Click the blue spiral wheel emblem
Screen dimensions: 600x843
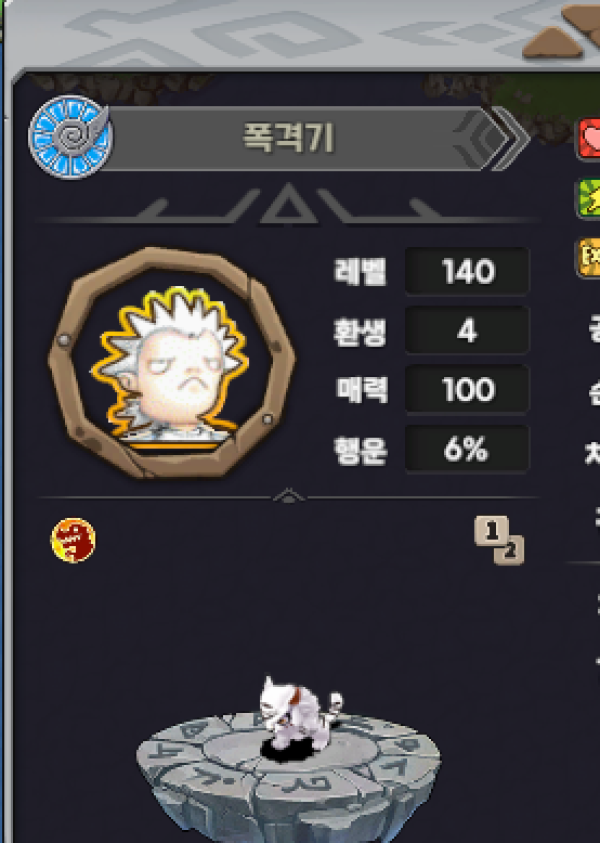coord(70,137)
